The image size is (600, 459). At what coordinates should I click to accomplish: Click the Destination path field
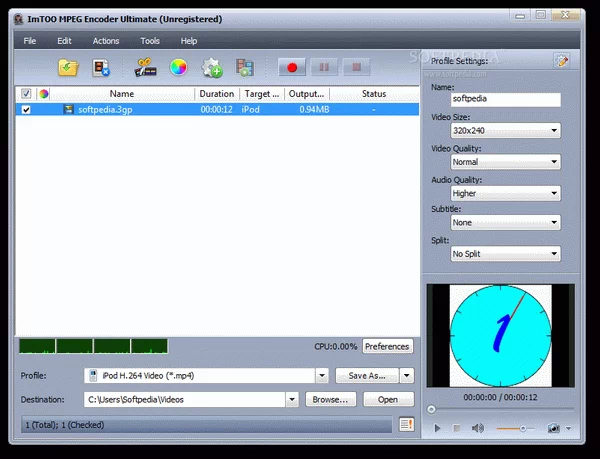[184, 399]
